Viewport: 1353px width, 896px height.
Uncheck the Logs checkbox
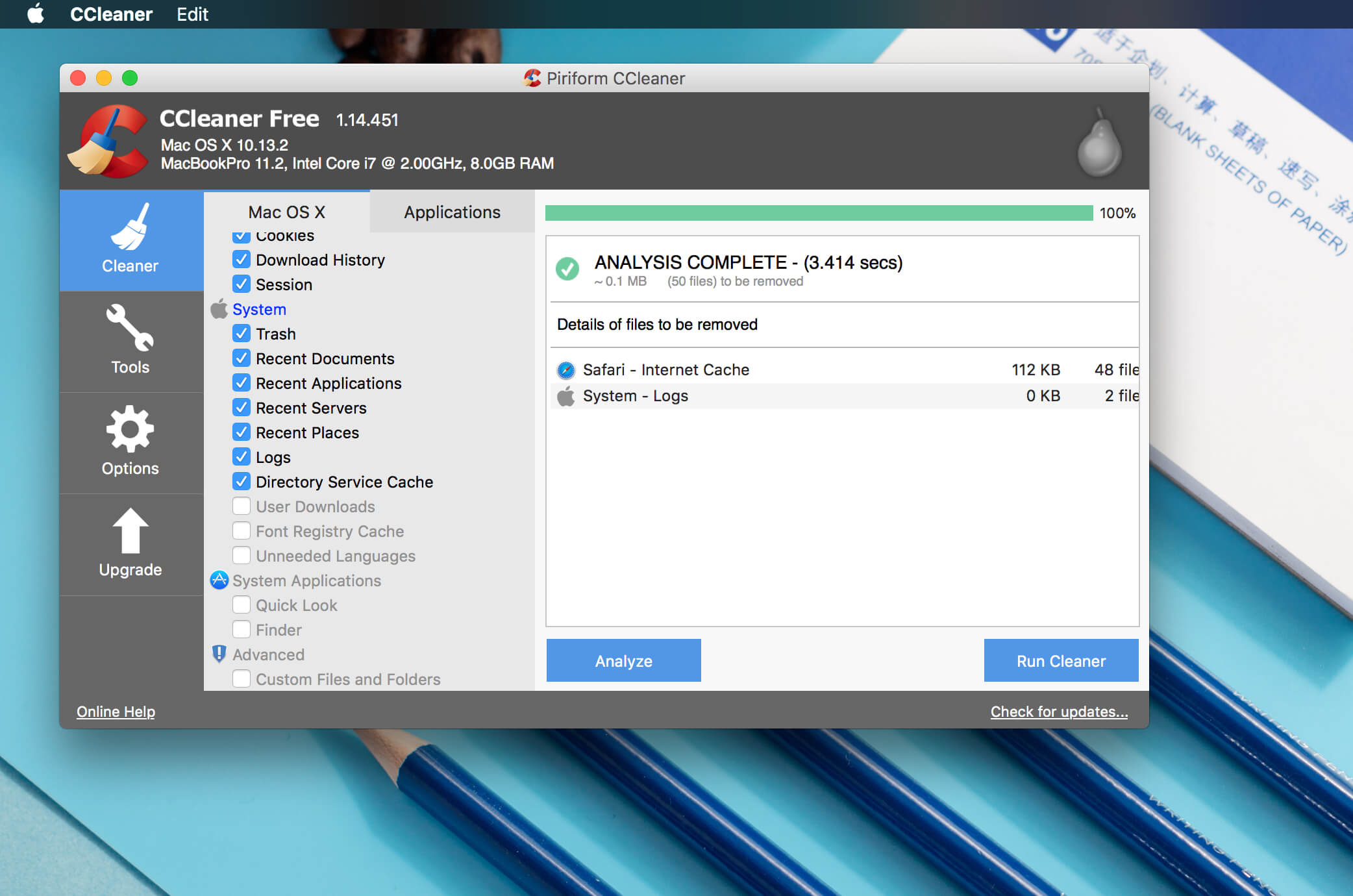pos(242,456)
